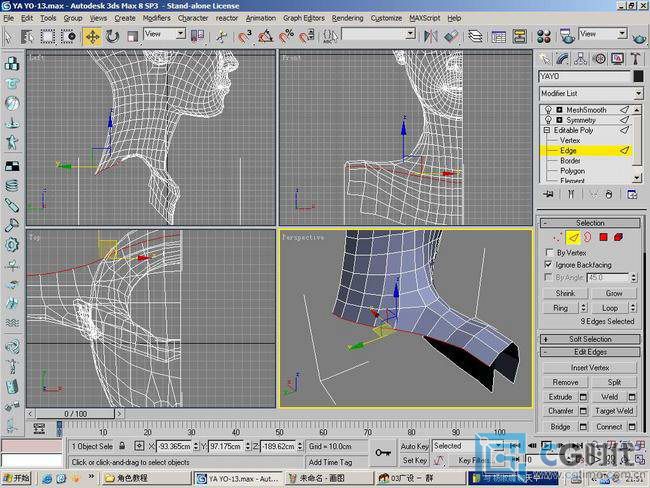650x488 pixels.
Task: Open the Chamfer settings box
Action: (583, 411)
